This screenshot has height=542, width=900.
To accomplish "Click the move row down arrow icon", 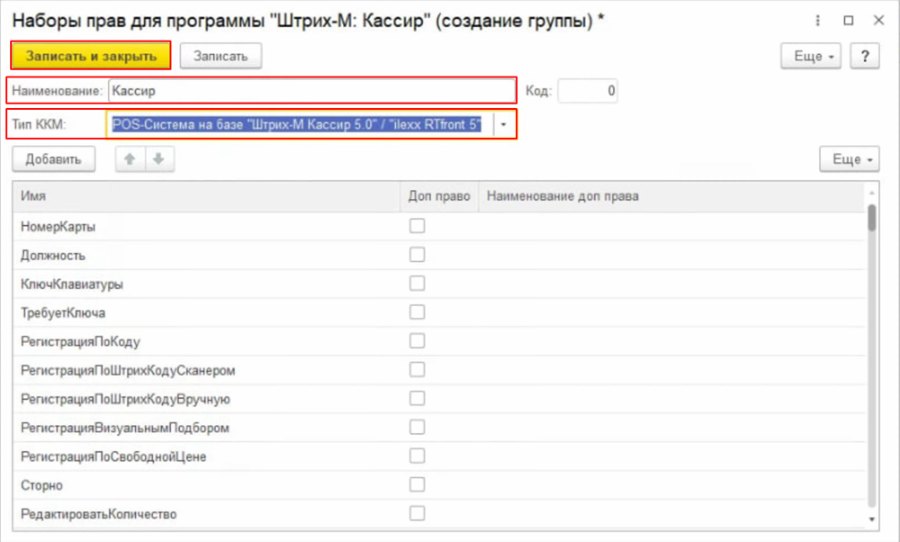I will pos(159,159).
